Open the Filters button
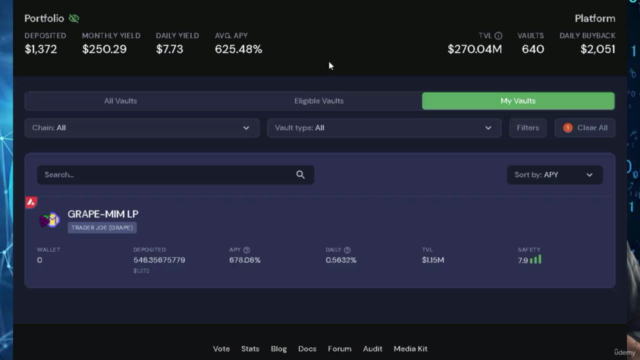Image resolution: width=640 pixels, height=360 pixels. (528, 128)
